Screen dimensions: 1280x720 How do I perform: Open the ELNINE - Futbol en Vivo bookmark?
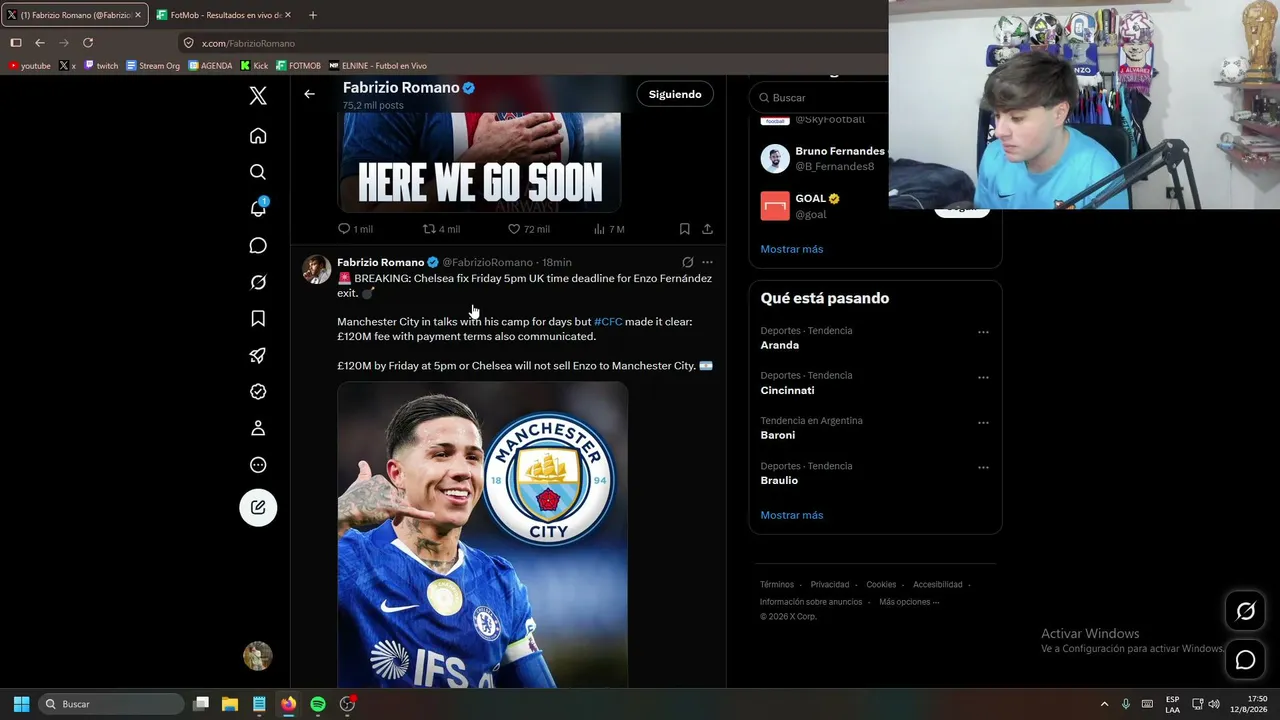coord(378,66)
